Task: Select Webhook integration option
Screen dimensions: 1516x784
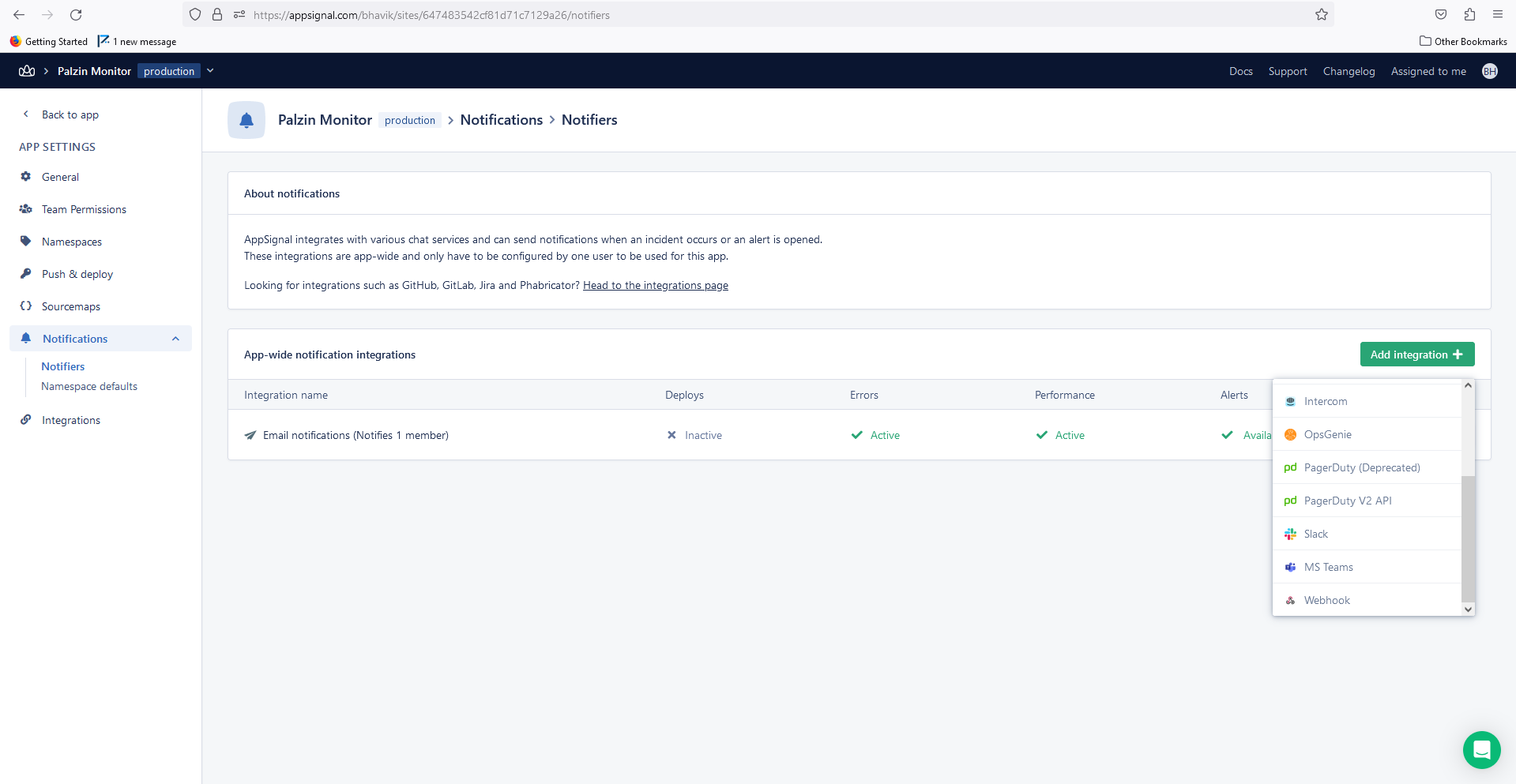Action: (1367, 600)
